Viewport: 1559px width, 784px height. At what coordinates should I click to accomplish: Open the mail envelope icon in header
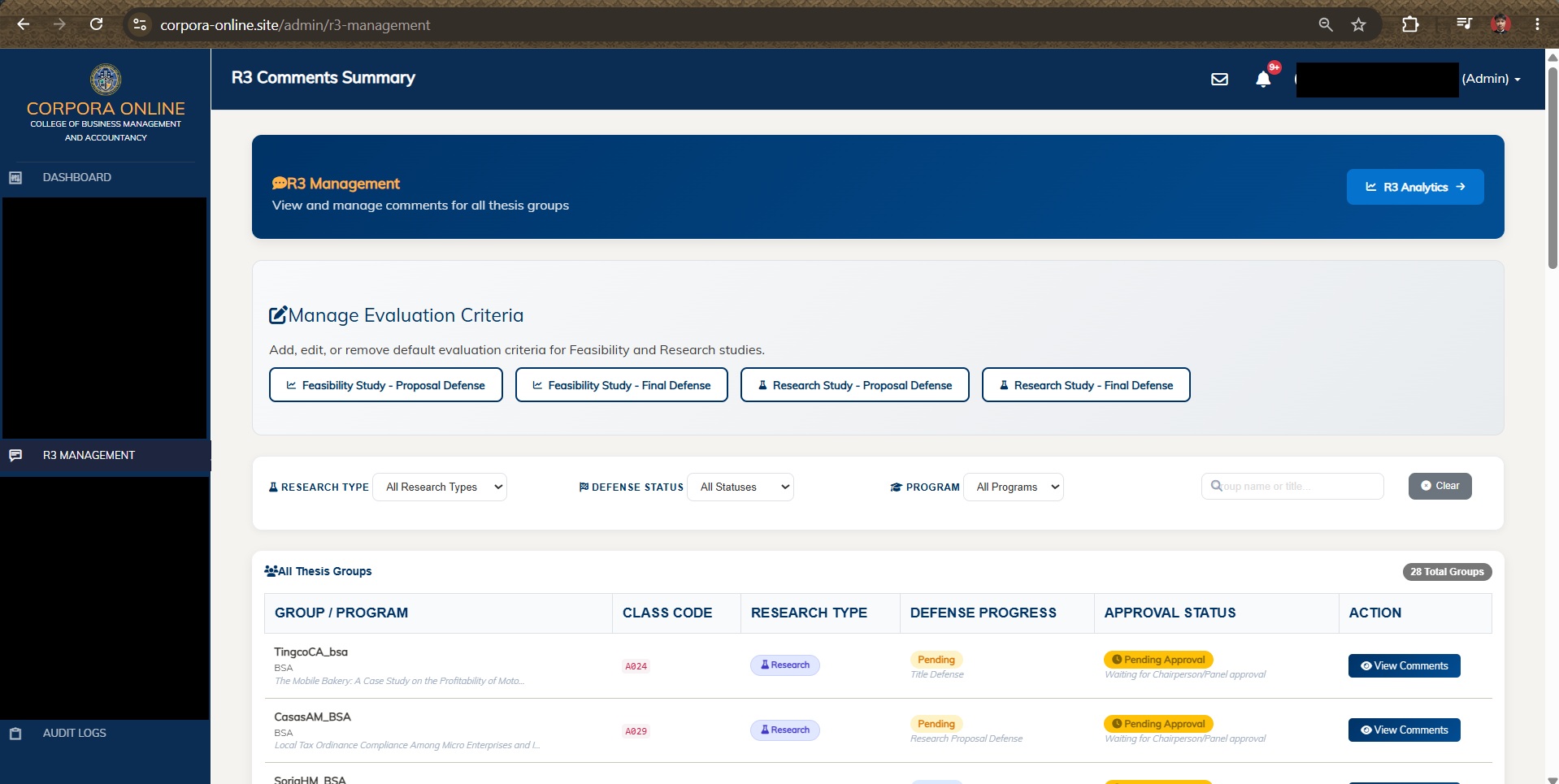1219,79
